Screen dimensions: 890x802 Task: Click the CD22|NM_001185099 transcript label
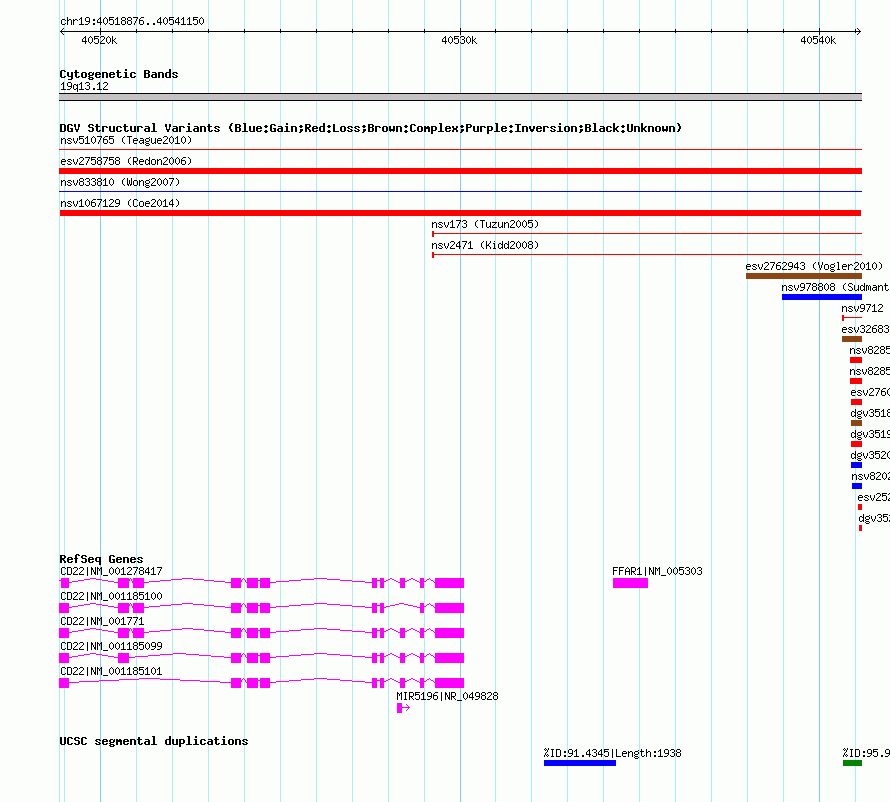[111, 646]
